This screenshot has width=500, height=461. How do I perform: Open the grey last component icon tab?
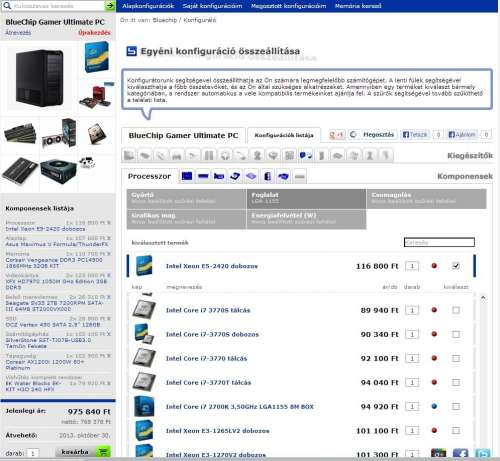(299, 176)
